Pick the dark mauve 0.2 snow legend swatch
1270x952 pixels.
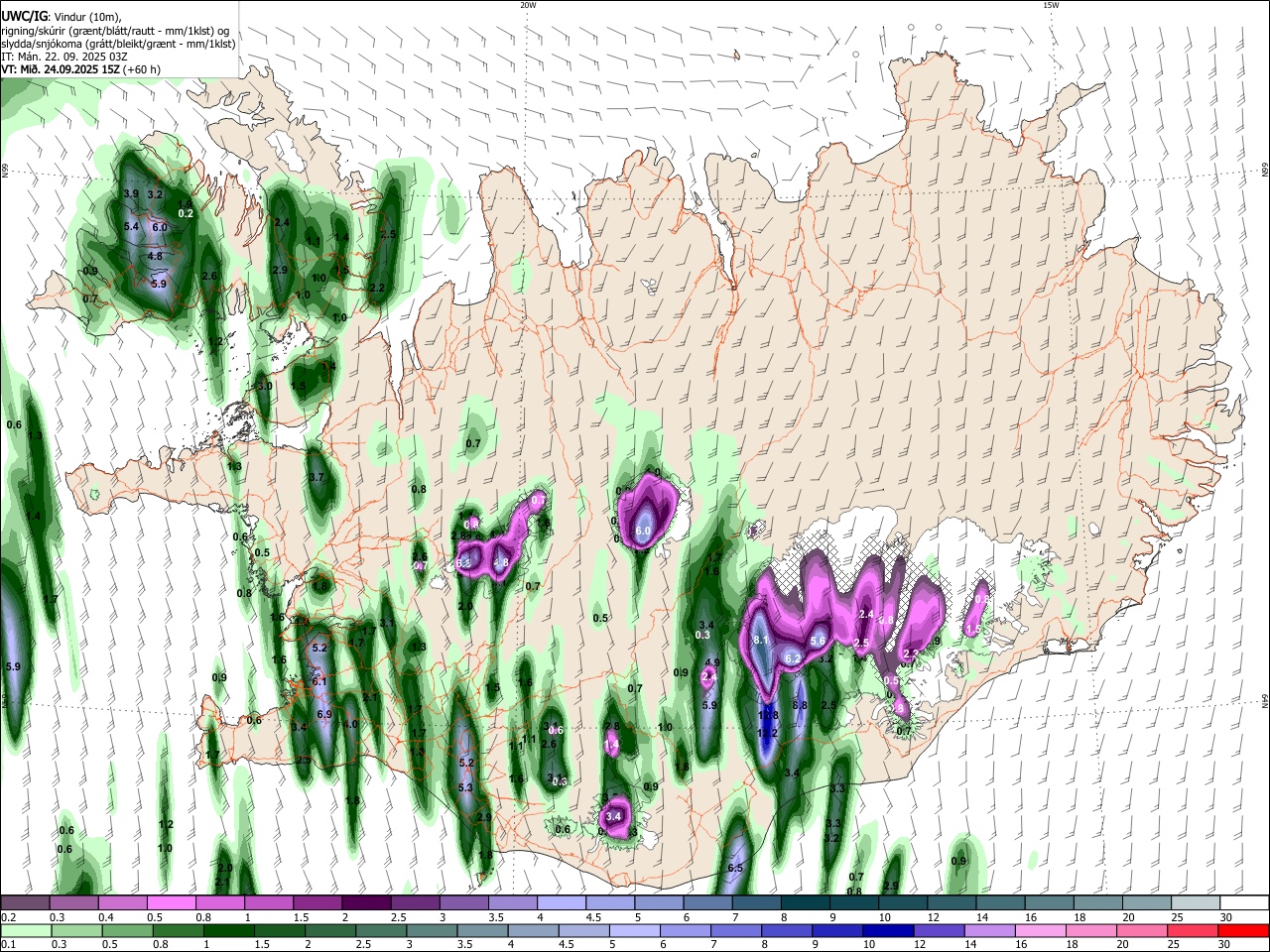[25, 903]
